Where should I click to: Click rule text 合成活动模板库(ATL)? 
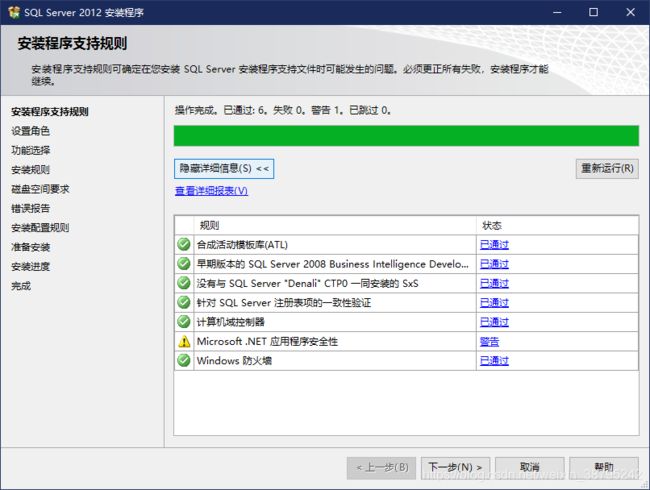[242, 245]
